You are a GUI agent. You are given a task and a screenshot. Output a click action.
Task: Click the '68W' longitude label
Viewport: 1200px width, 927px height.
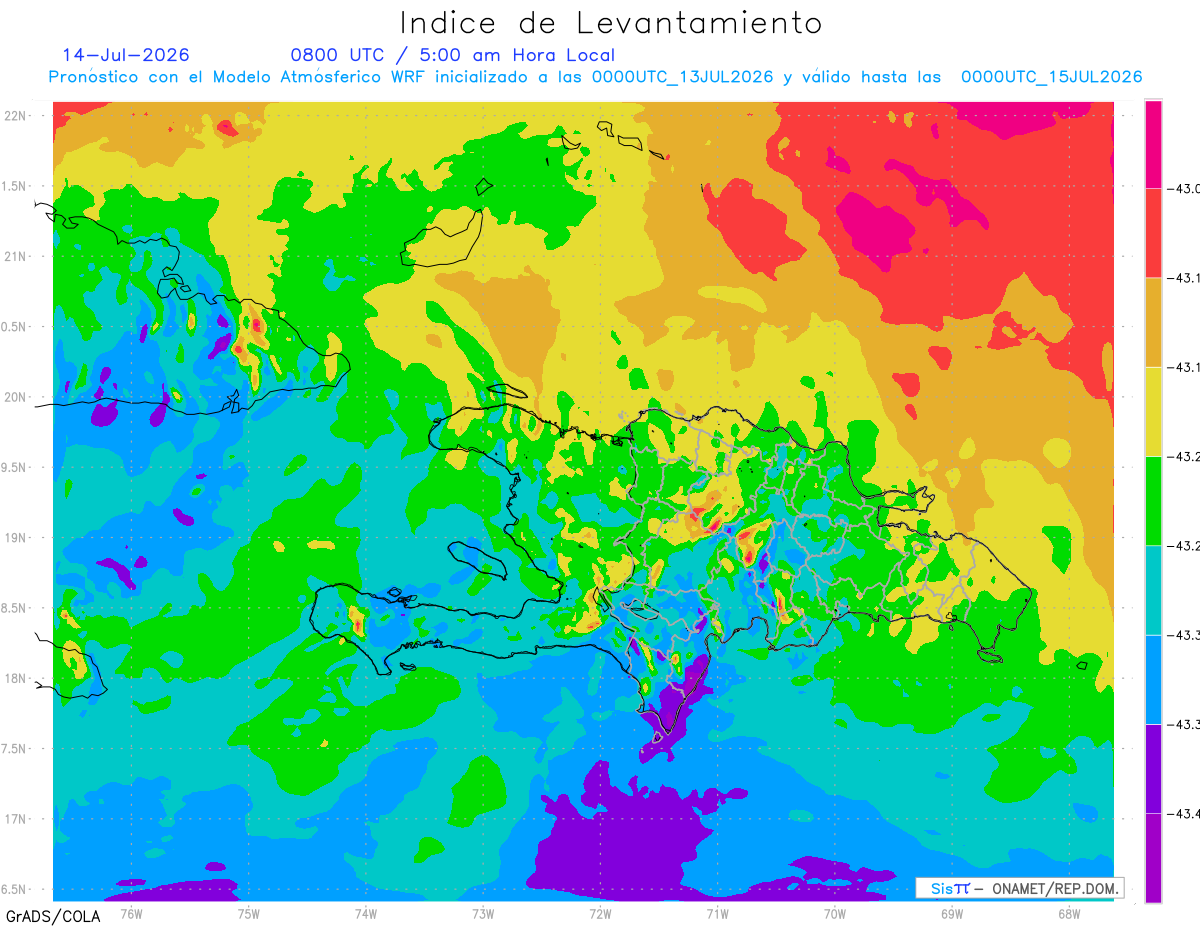point(1068,913)
